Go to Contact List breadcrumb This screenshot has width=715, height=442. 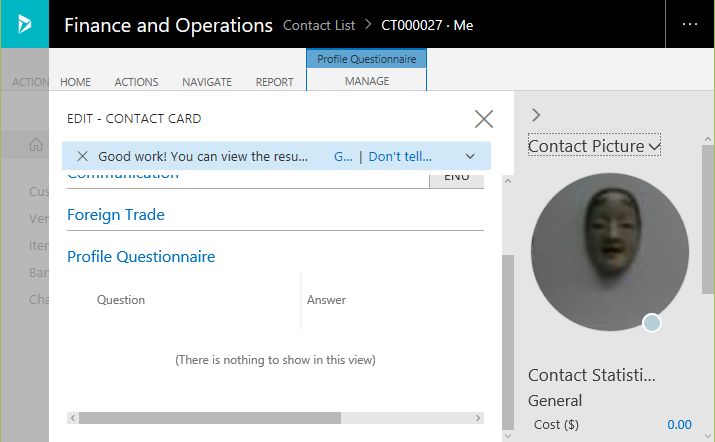point(319,25)
